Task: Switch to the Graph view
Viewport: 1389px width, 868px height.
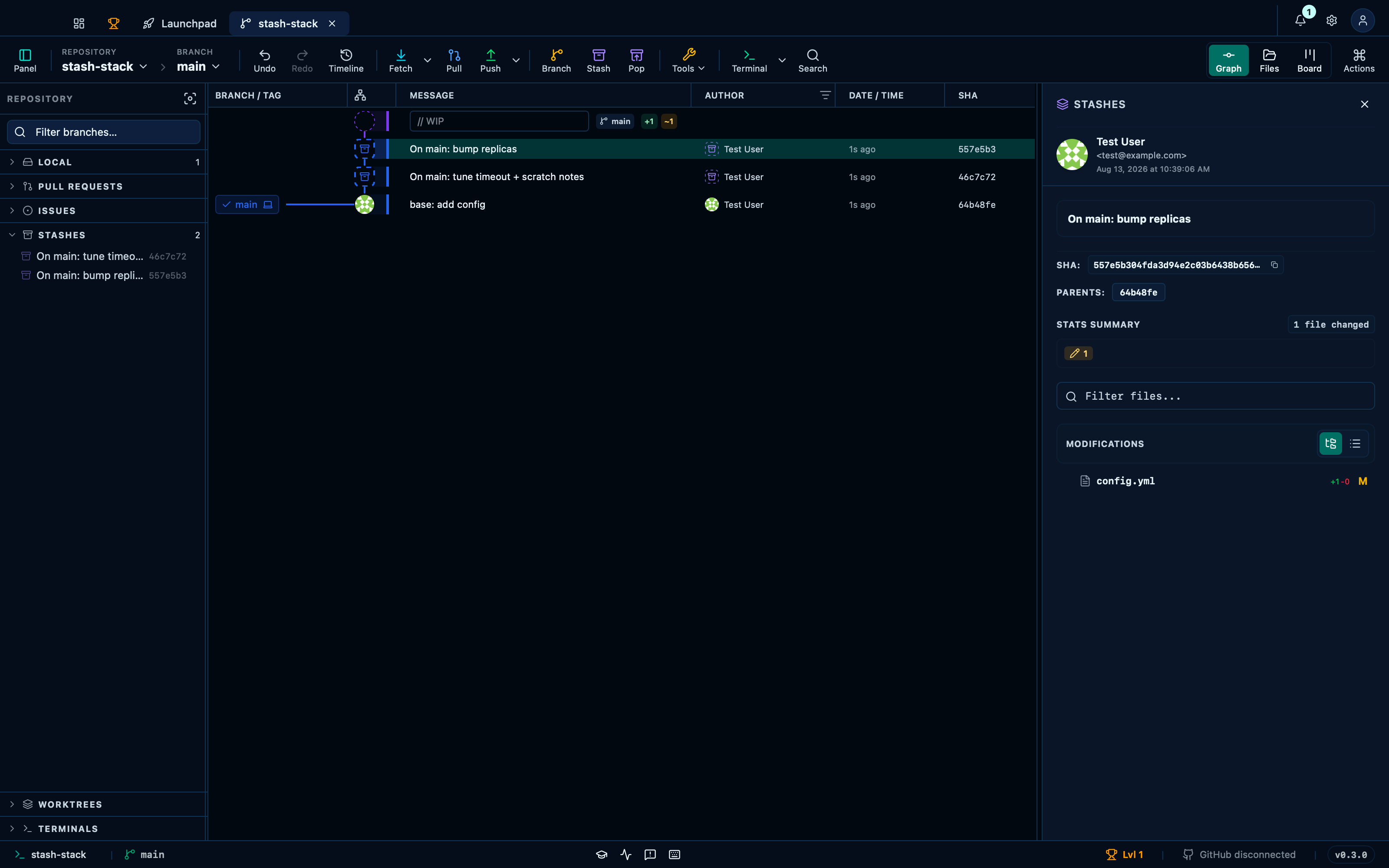Action: tap(1228, 60)
